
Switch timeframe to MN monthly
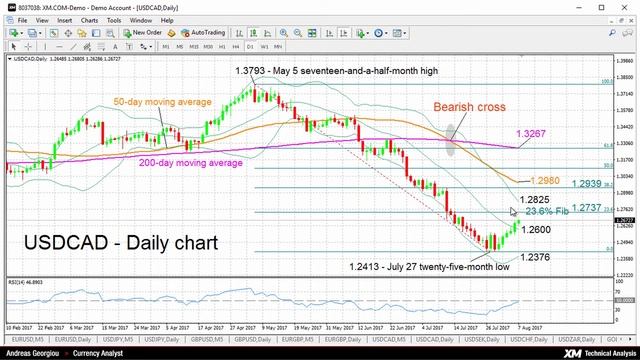[x=278, y=47]
